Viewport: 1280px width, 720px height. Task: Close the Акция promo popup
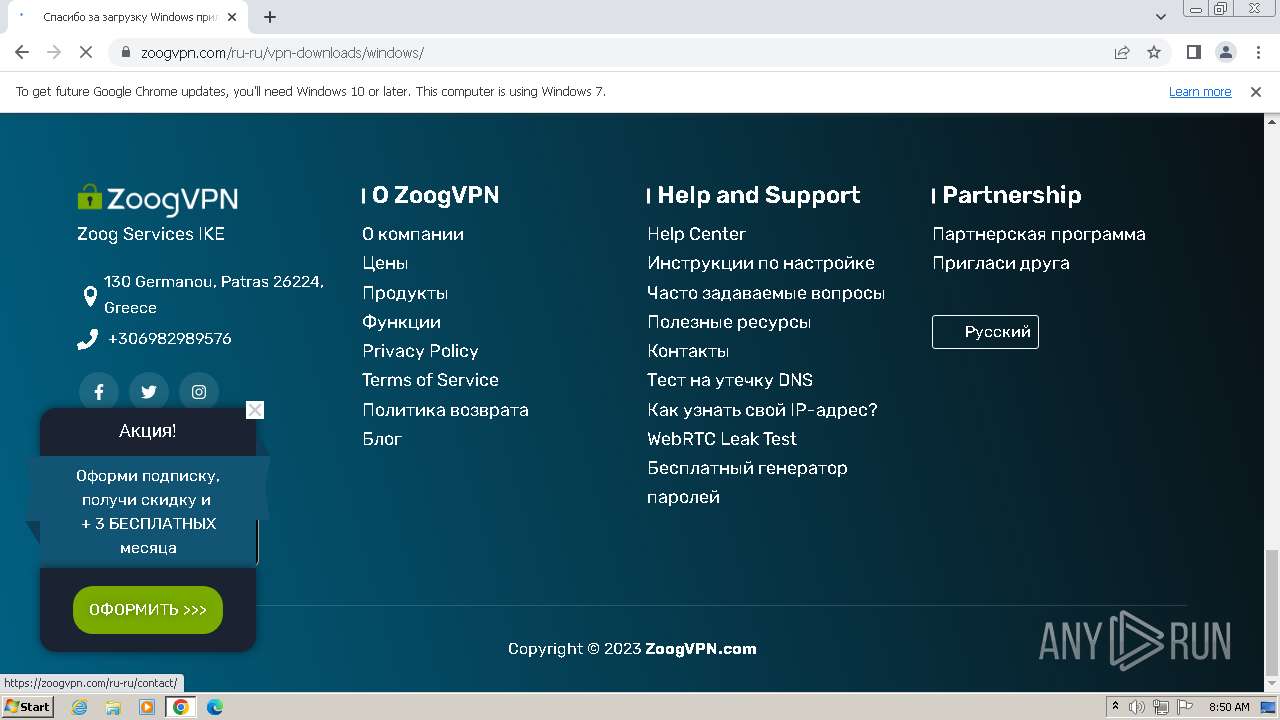coord(255,410)
